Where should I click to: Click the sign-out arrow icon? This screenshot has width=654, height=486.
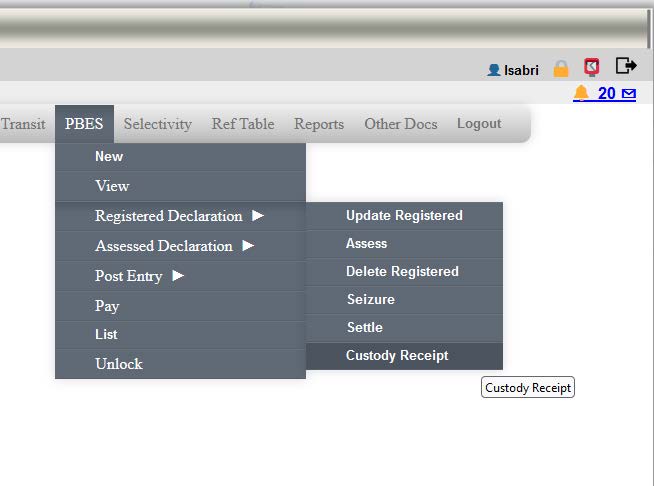point(626,67)
